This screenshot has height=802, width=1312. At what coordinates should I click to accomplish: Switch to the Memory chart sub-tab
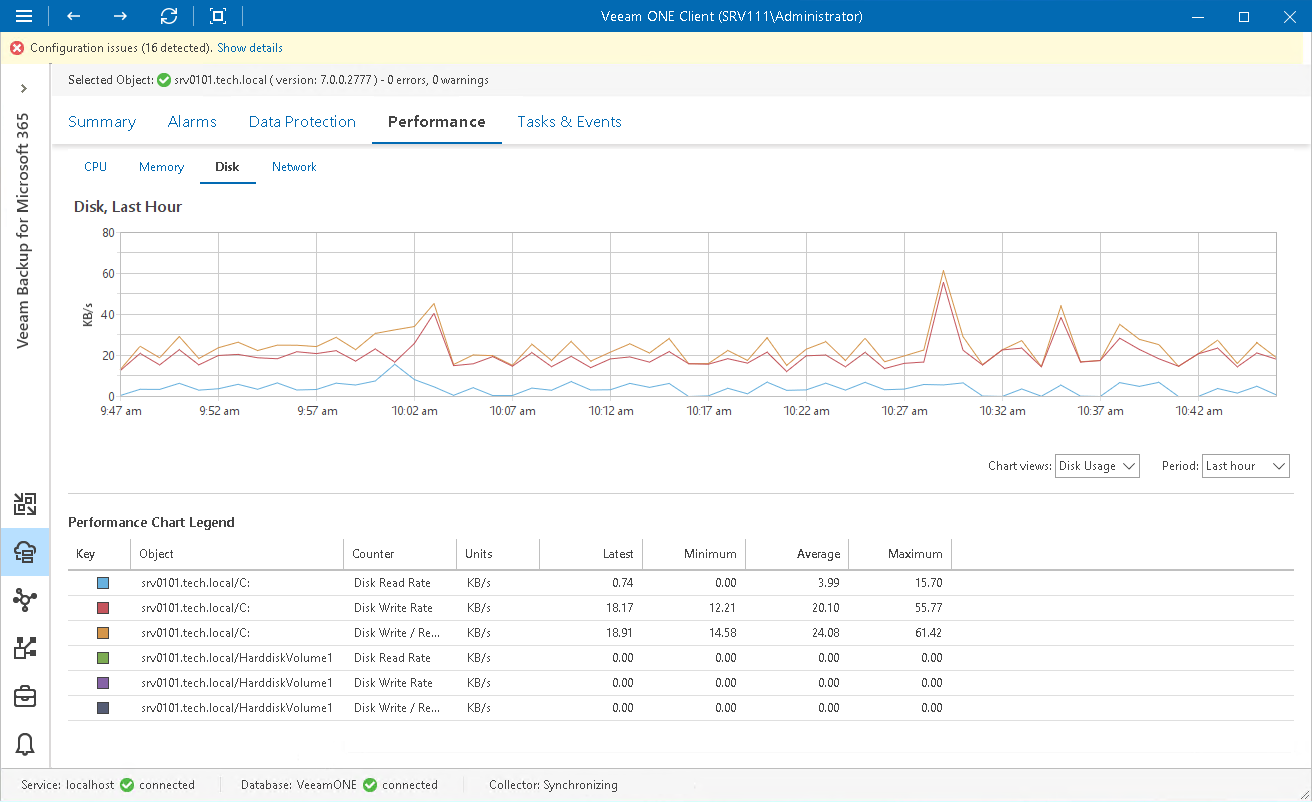click(161, 167)
